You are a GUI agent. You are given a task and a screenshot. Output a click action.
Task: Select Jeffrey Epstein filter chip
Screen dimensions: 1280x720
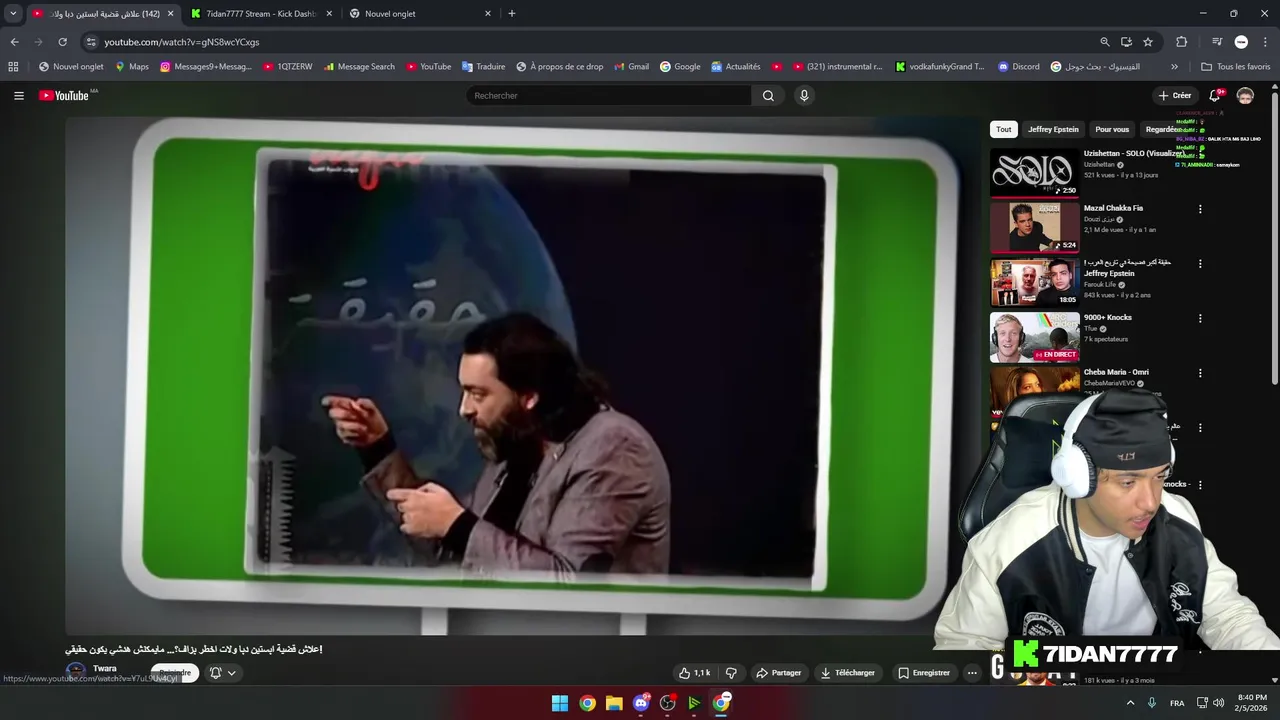pyautogui.click(x=1053, y=129)
